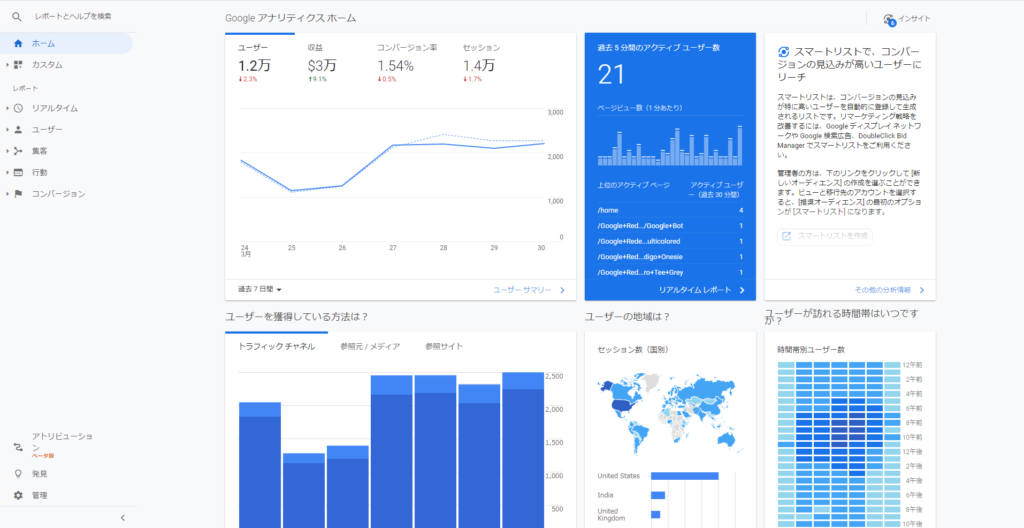Click the smart list circular logo icon

tap(784, 52)
